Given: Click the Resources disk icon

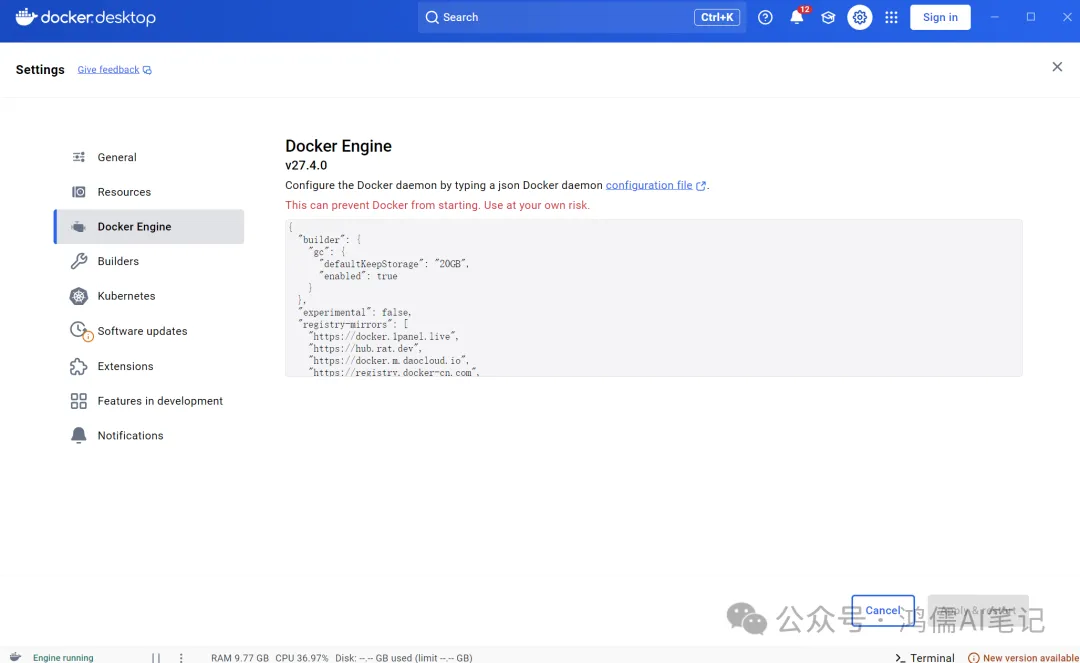Looking at the screenshot, I should pyautogui.click(x=79, y=192).
